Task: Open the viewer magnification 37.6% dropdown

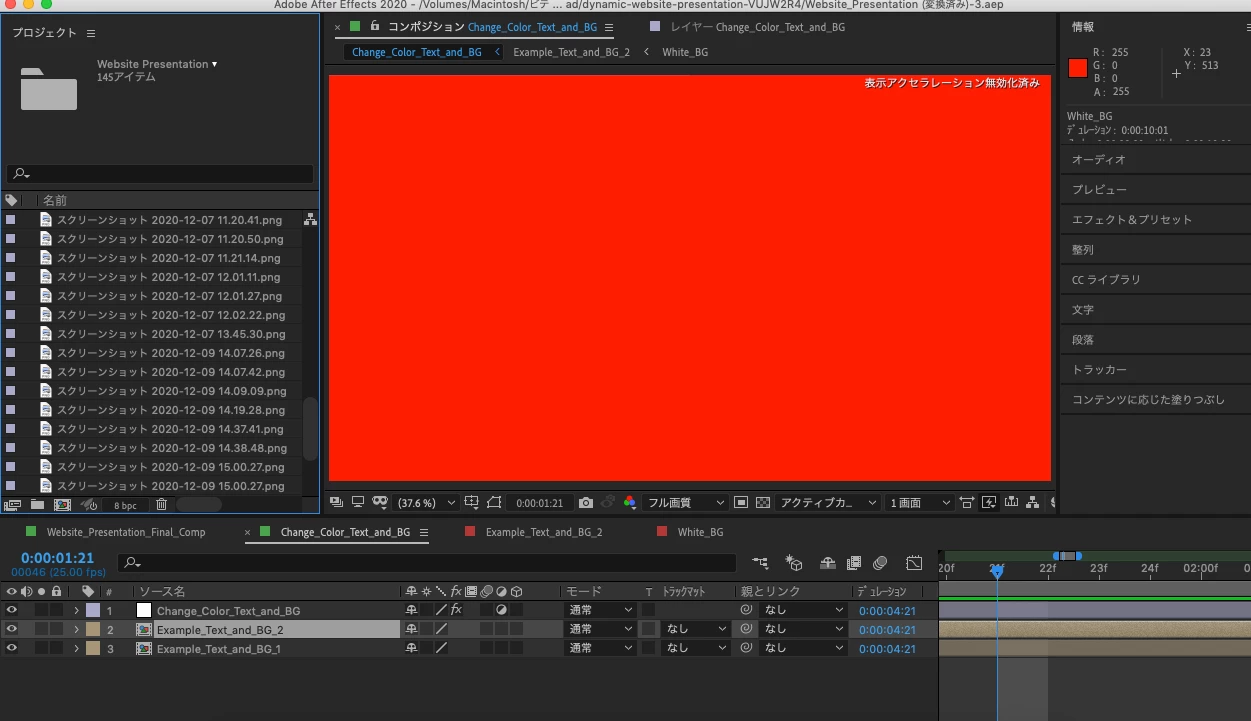Action: [427, 503]
